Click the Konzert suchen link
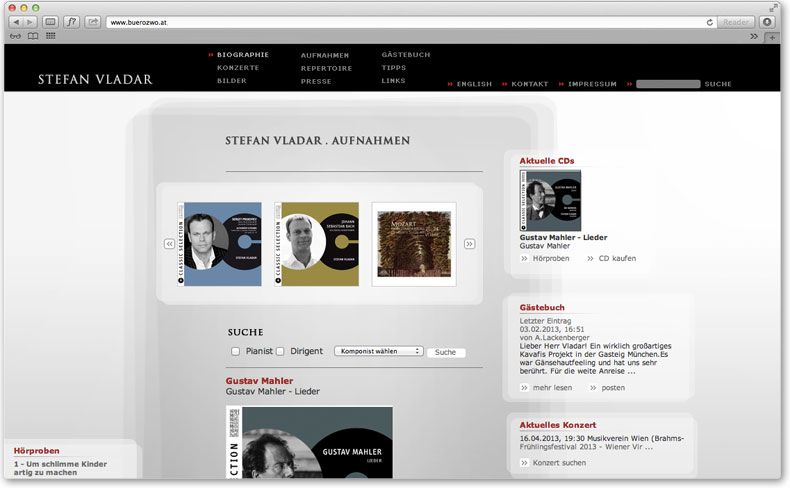 pos(559,463)
